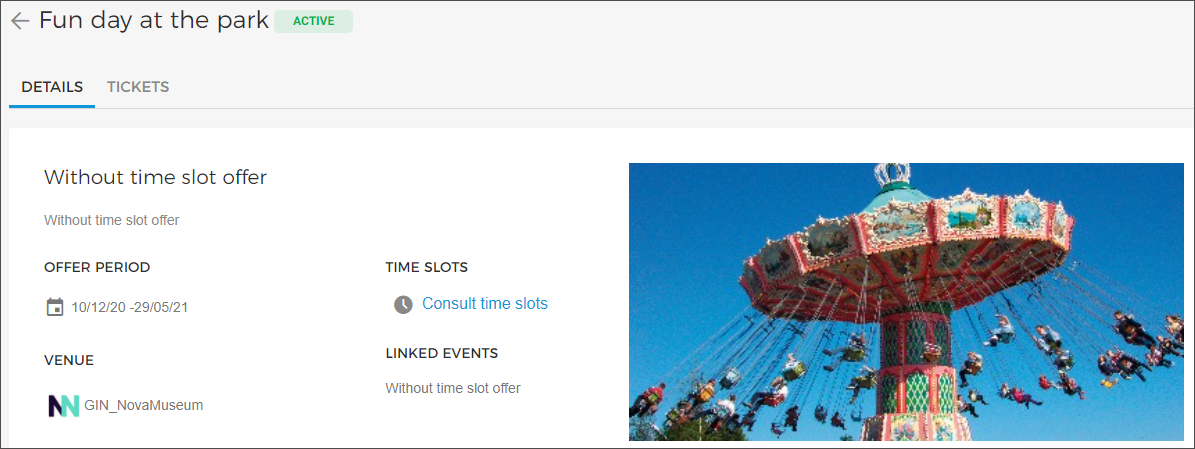This screenshot has height=449, width=1195.
Task: Click the back arrow icon
Action: coord(20,21)
